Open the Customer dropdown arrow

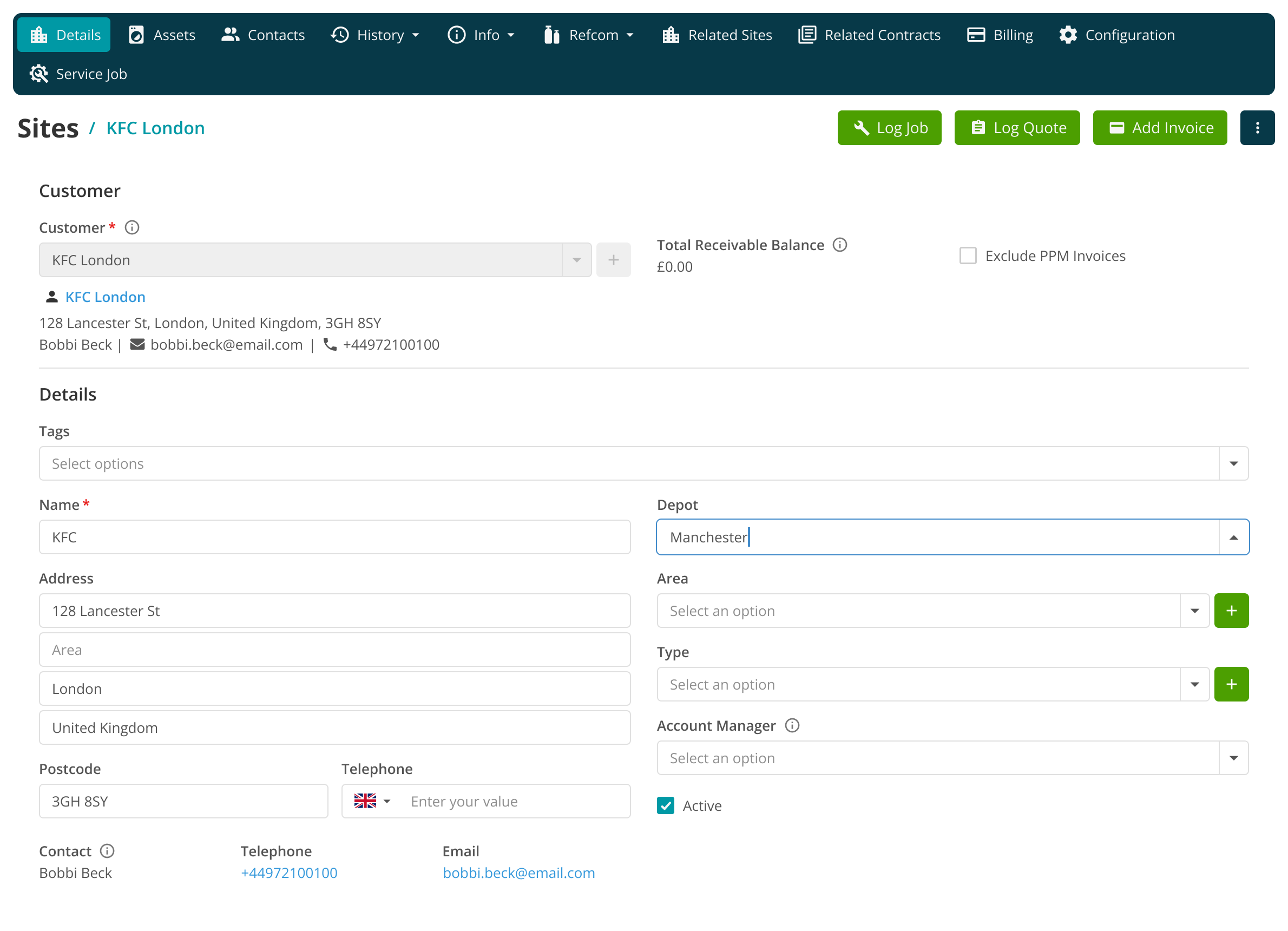(576, 260)
